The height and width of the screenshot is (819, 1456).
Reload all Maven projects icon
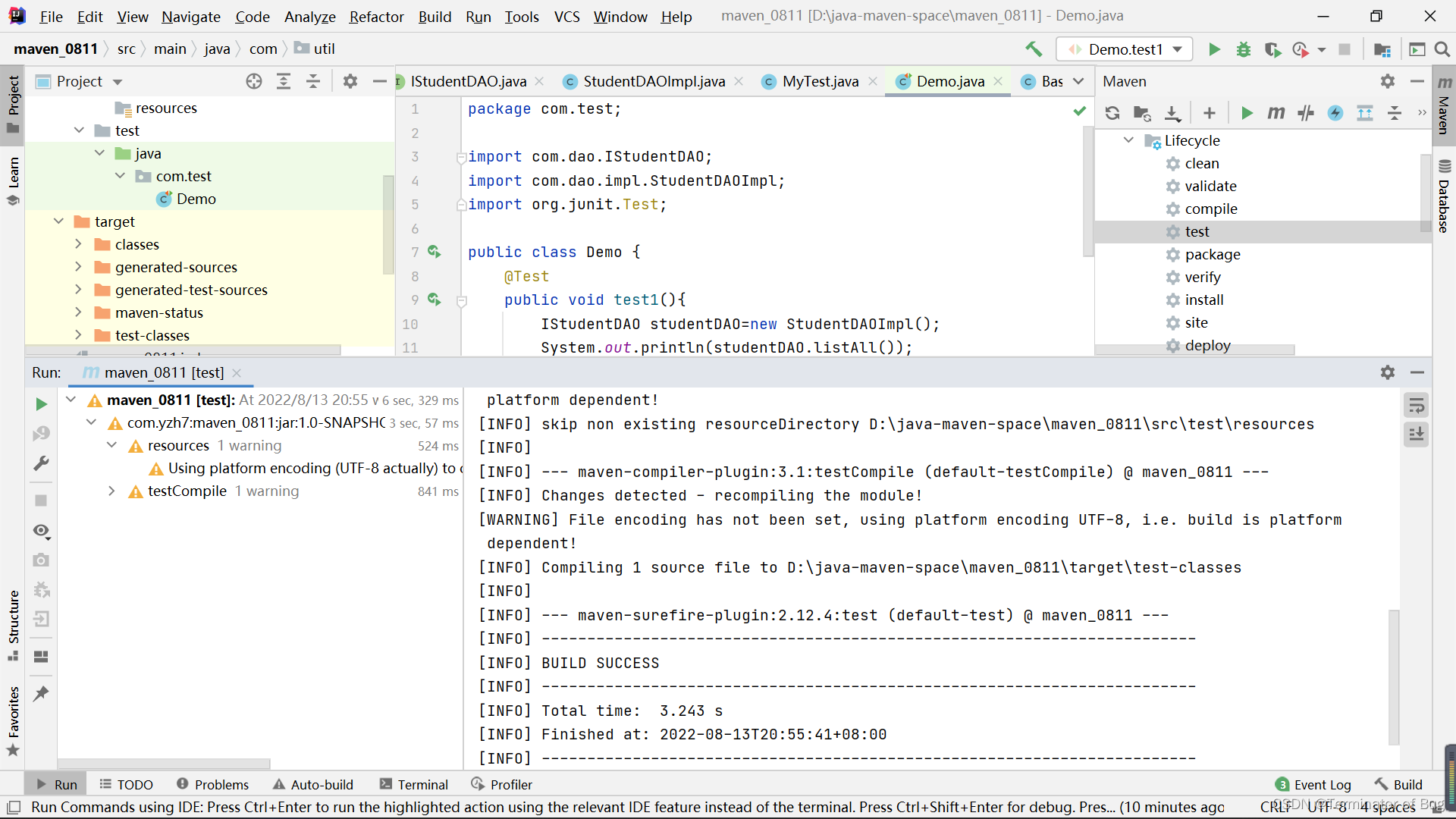pos(1112,113)
